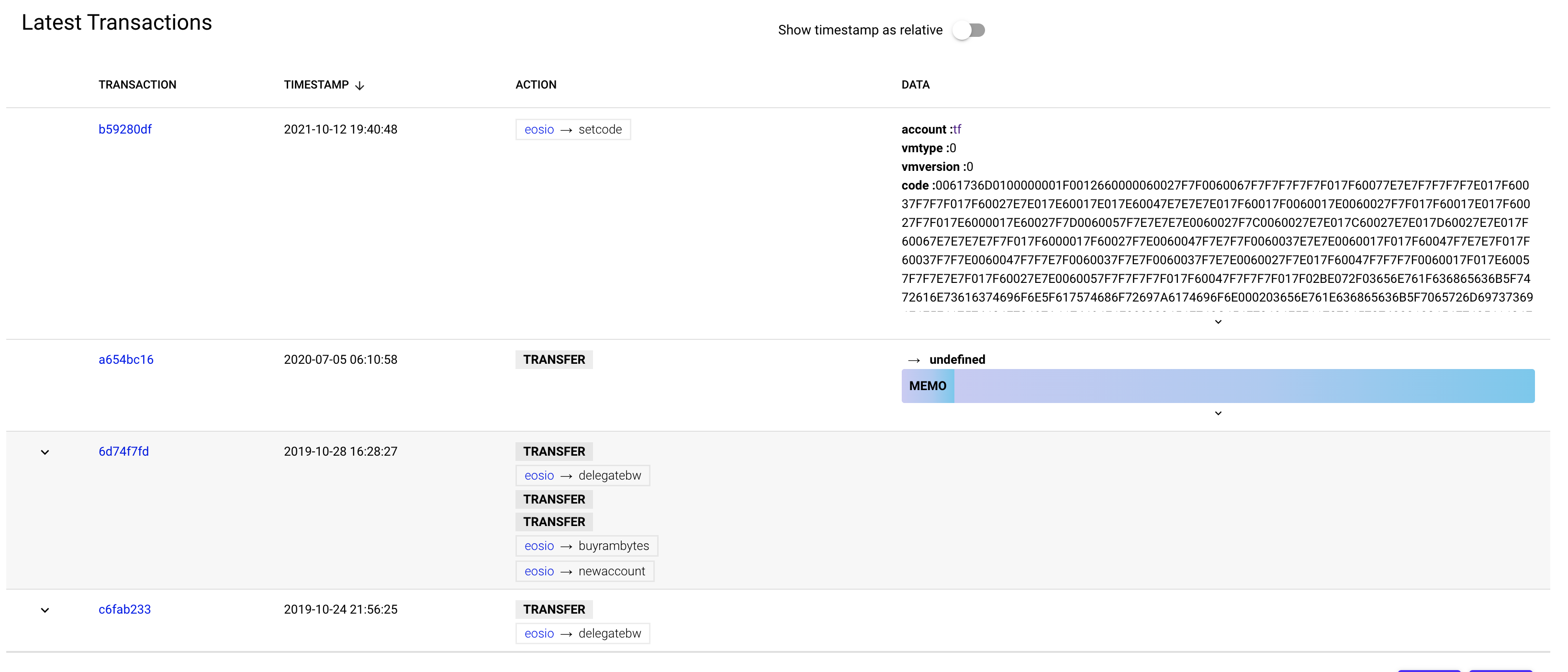Select the 'eosio → buyrambytes' action tag

coord(586,546)
